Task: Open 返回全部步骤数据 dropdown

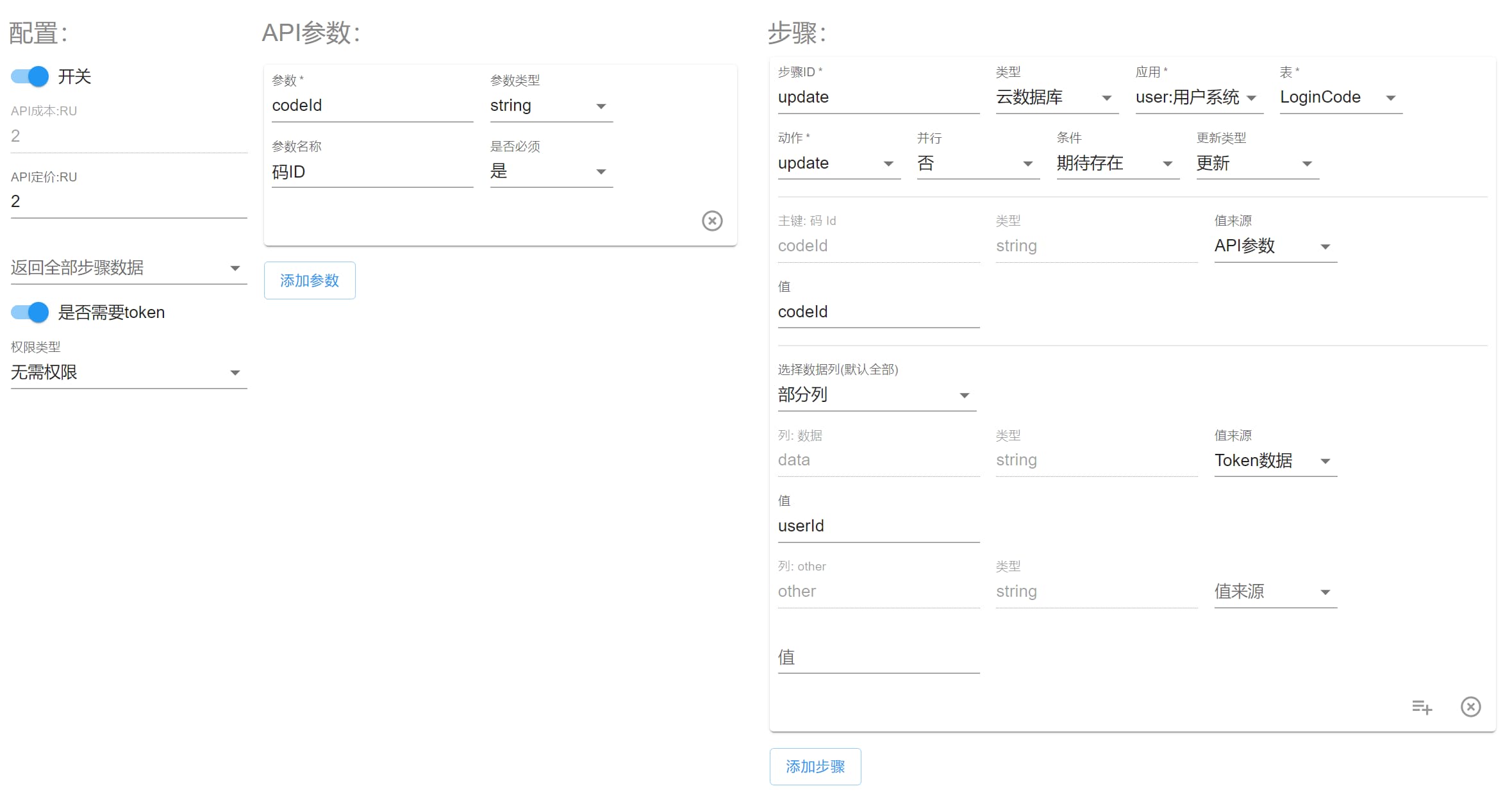Action: point(128,268)
